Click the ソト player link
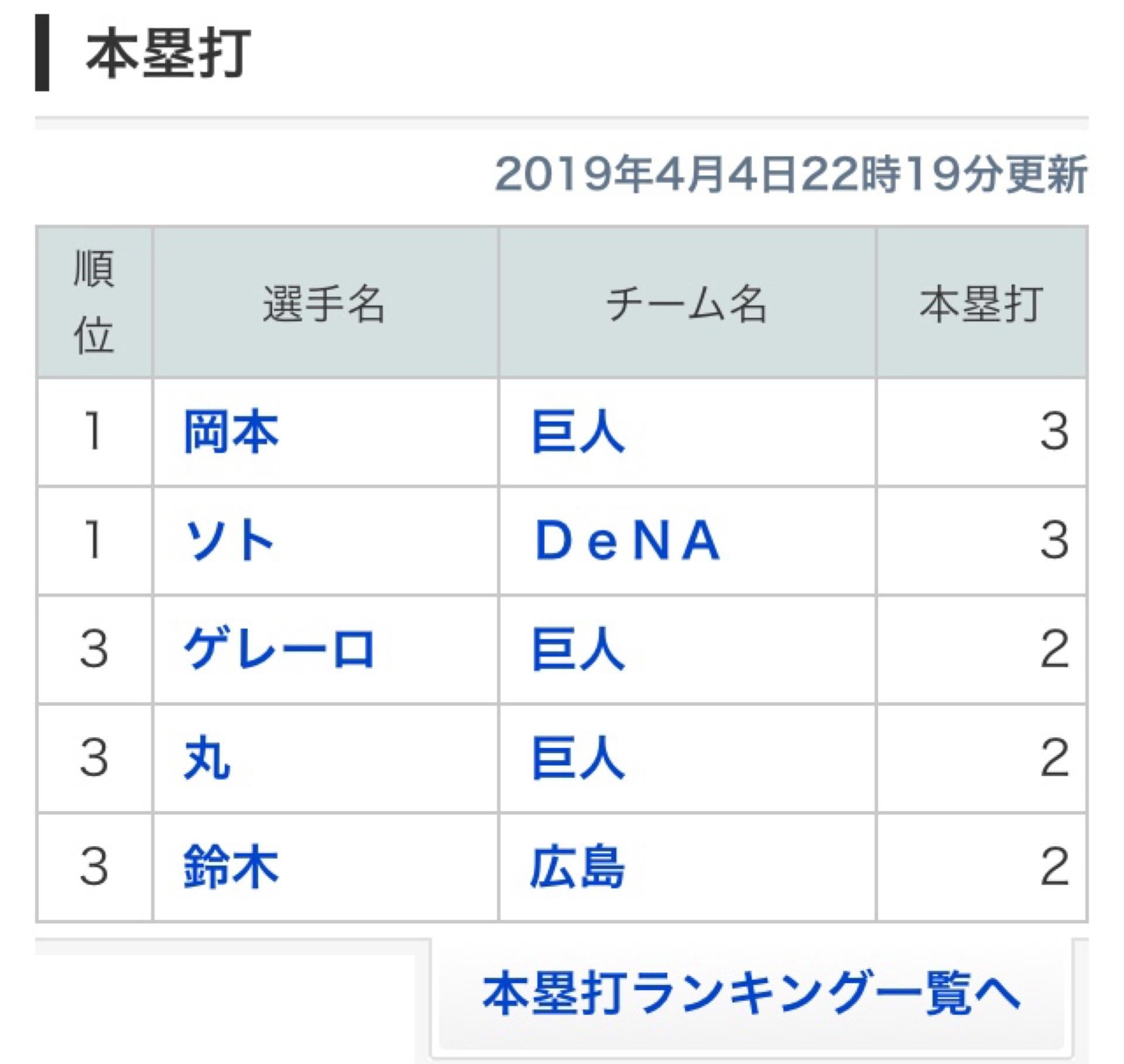Viewport: 1124px width, 1064px height. point(229,541)
